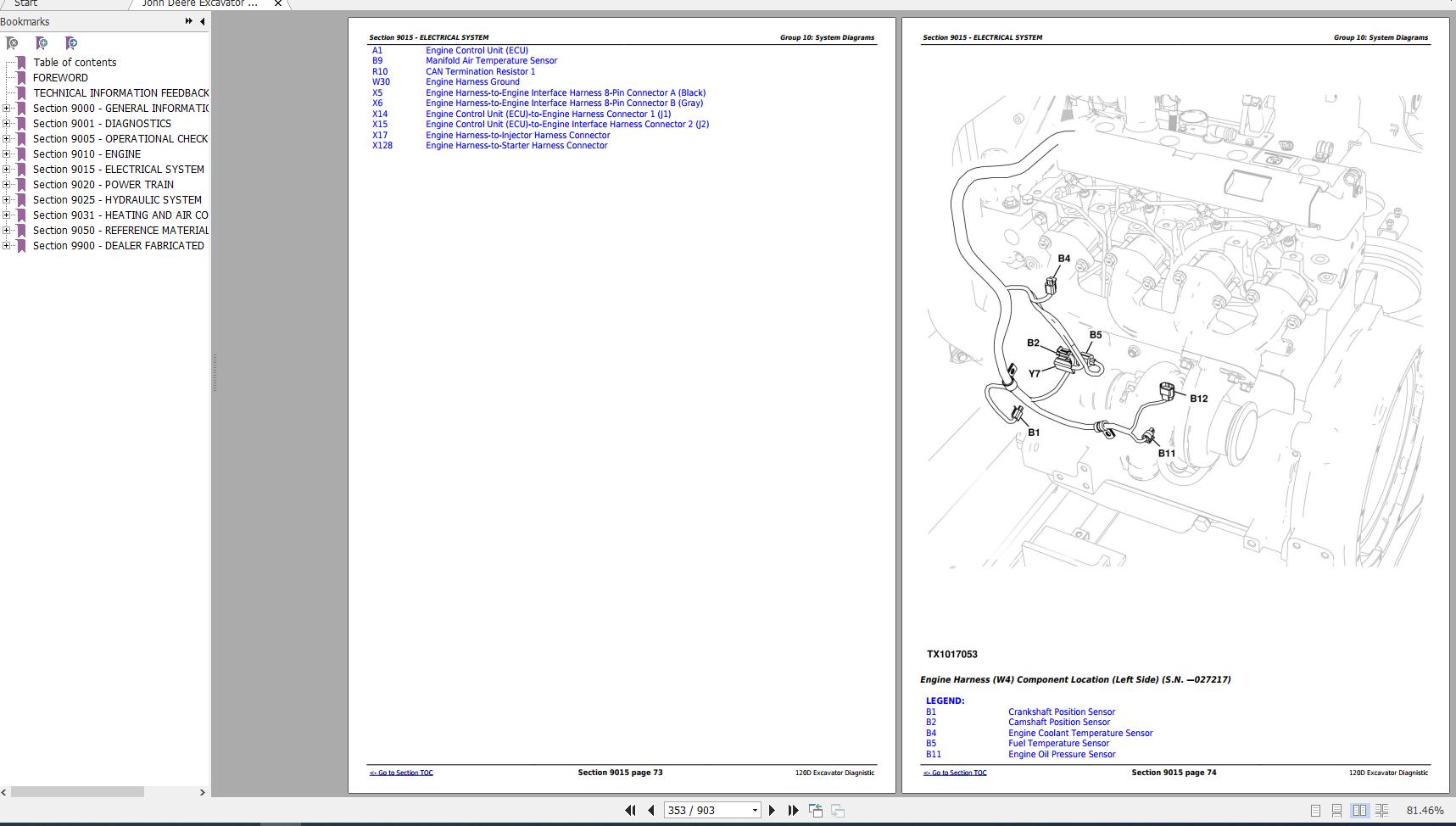
Task: Go to the previous page
Action: pos(651,811)
